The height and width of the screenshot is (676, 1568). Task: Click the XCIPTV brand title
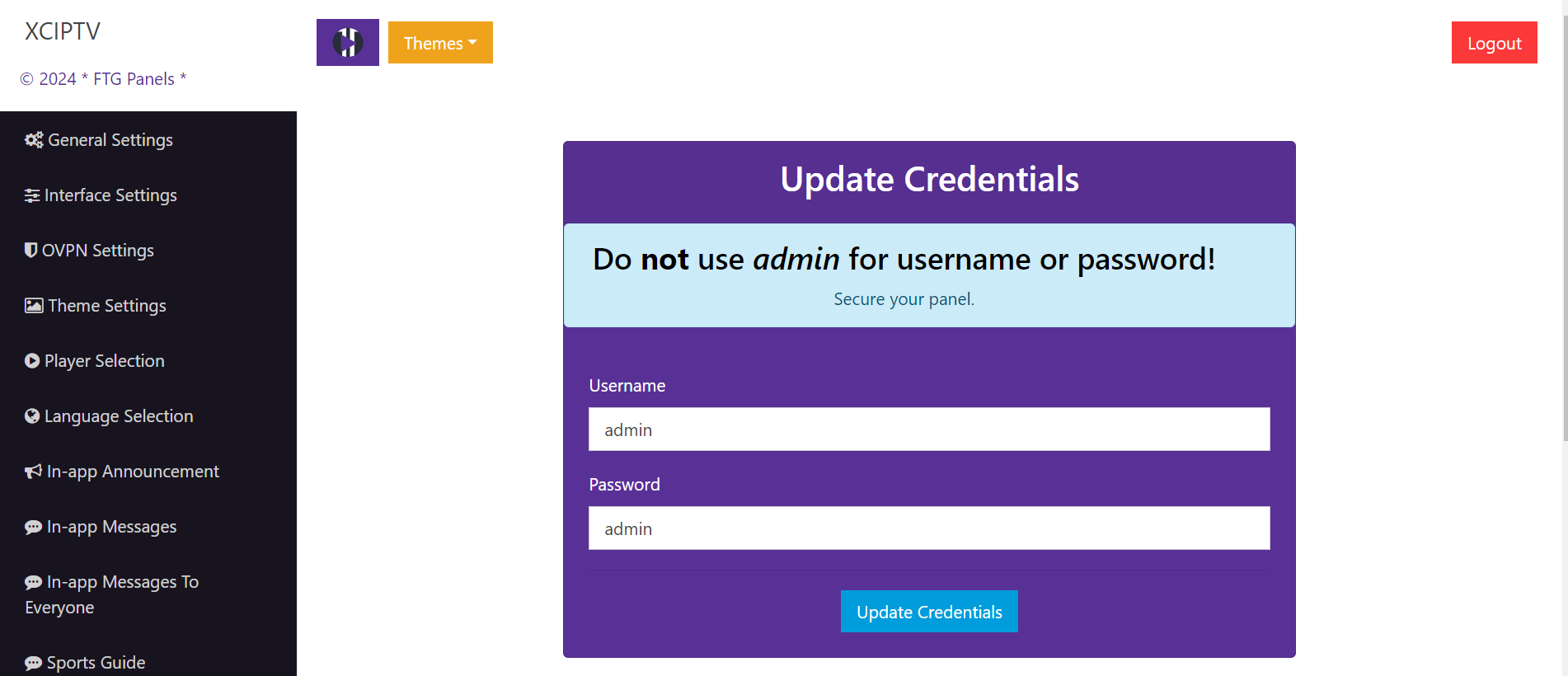point(63,31)
